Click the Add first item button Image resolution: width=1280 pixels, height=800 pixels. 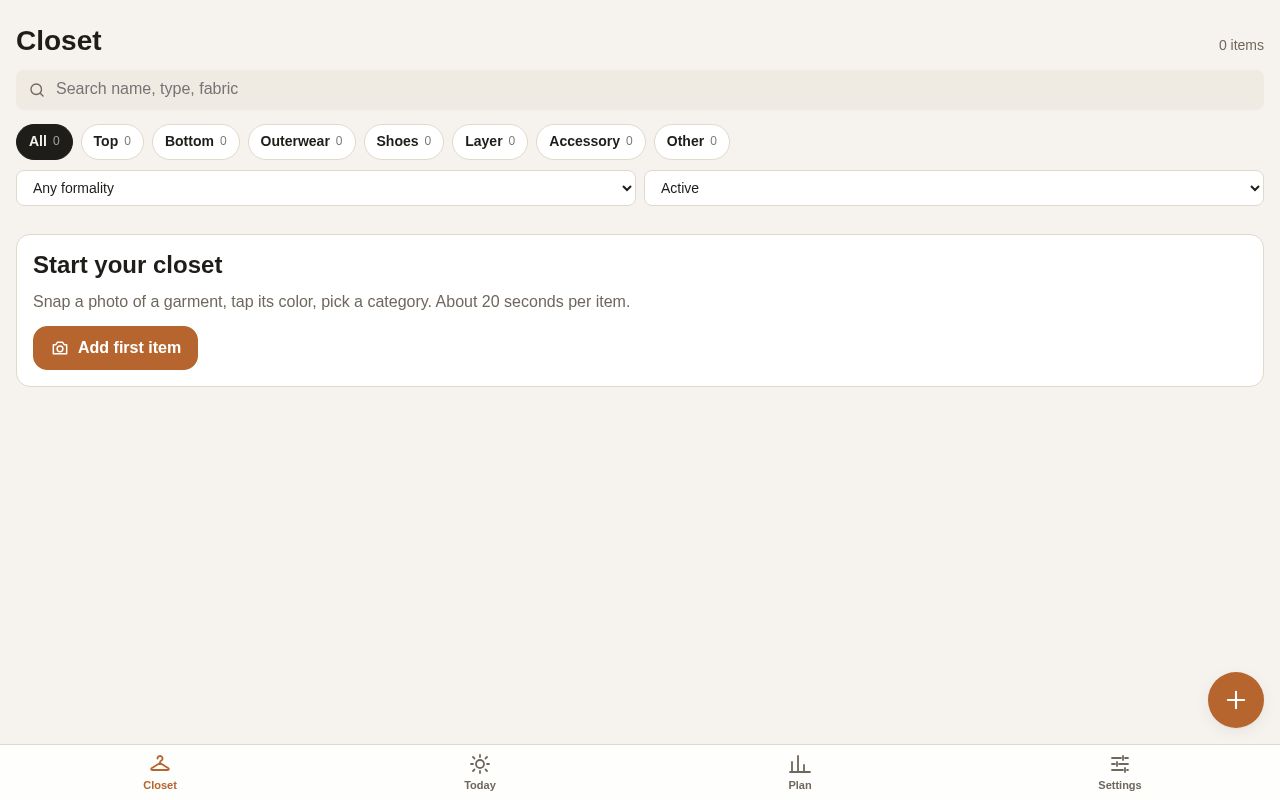point(115,348)
